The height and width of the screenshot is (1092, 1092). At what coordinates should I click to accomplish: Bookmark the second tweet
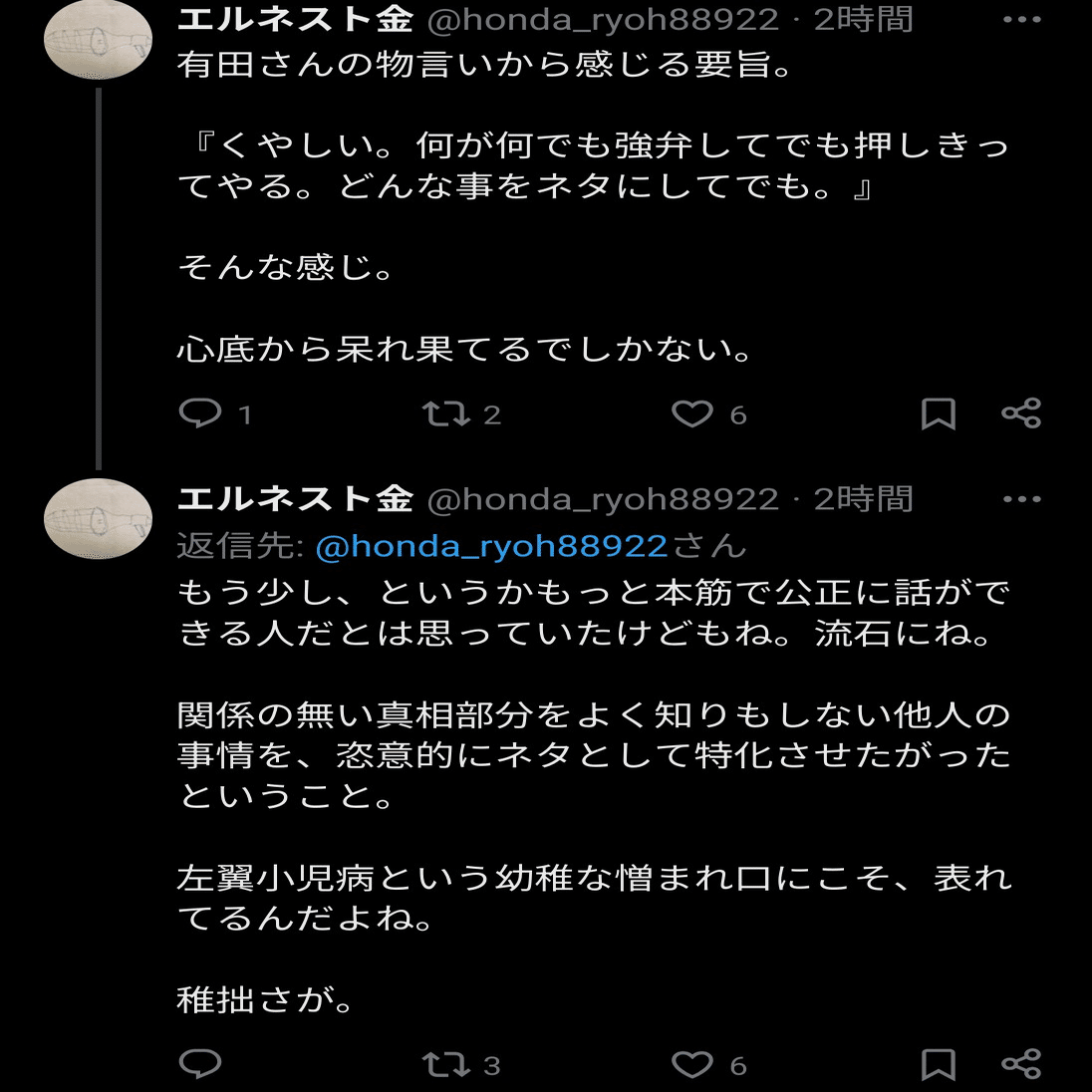(x=938, y=1065)
